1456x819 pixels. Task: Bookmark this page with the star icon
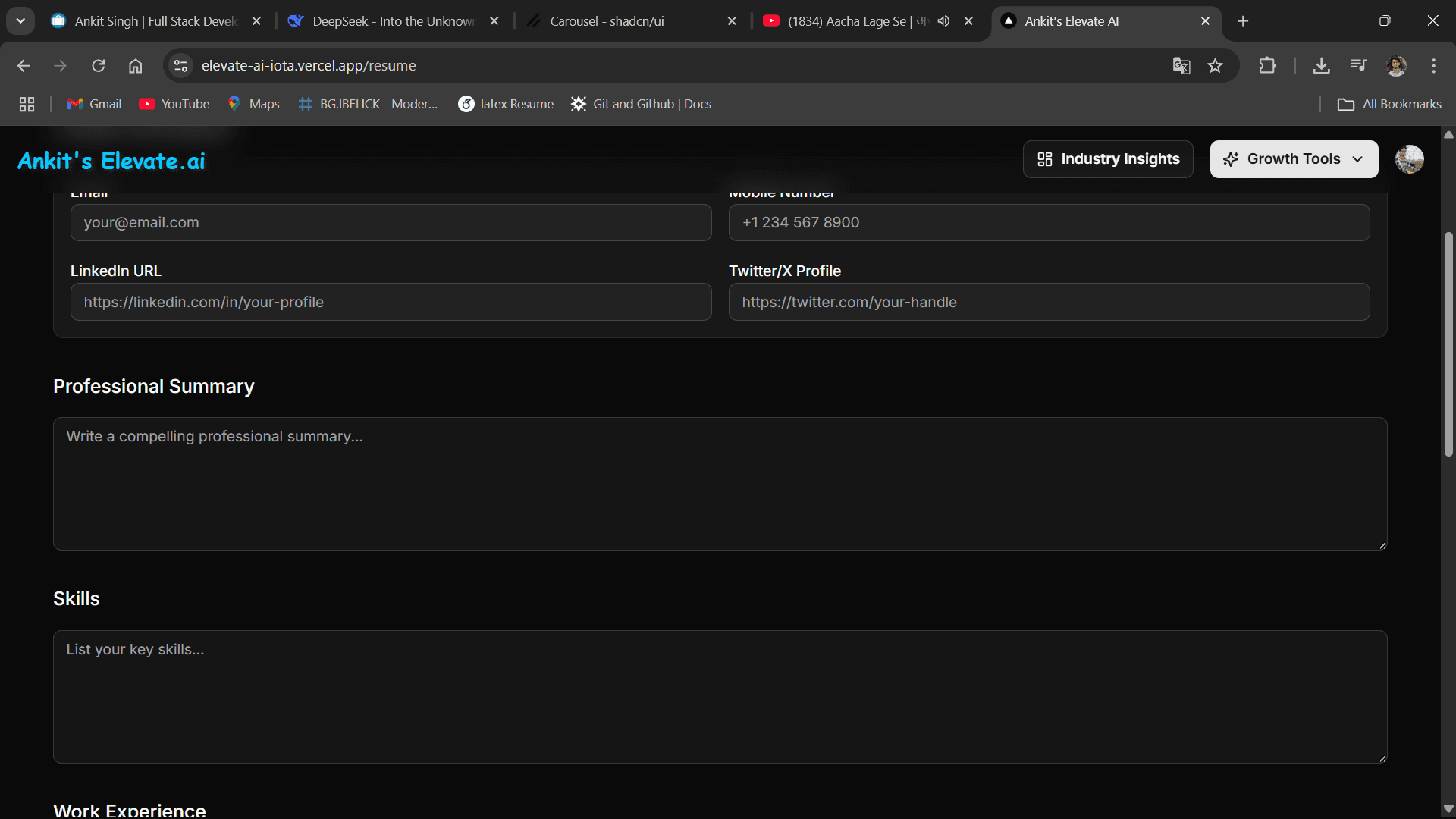(1215, 66)
